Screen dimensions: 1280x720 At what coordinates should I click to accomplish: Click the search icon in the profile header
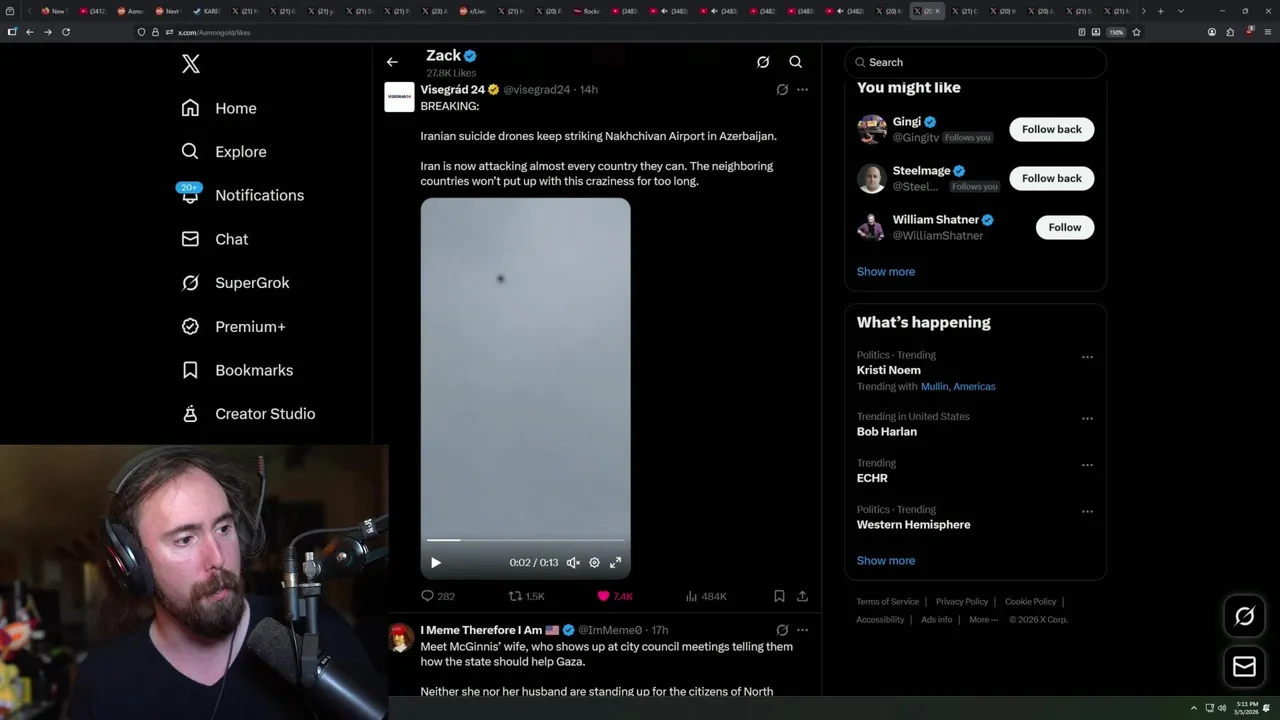coord(796,62)
